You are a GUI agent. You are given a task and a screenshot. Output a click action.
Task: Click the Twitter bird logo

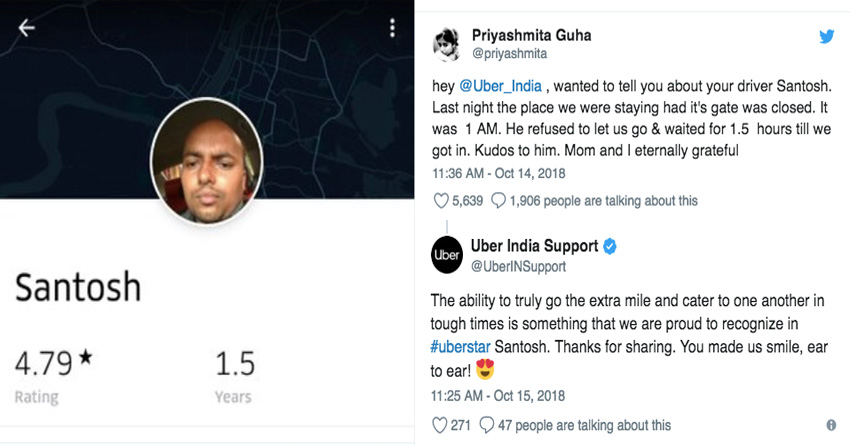pyautogui.click(x=826, y=36)
